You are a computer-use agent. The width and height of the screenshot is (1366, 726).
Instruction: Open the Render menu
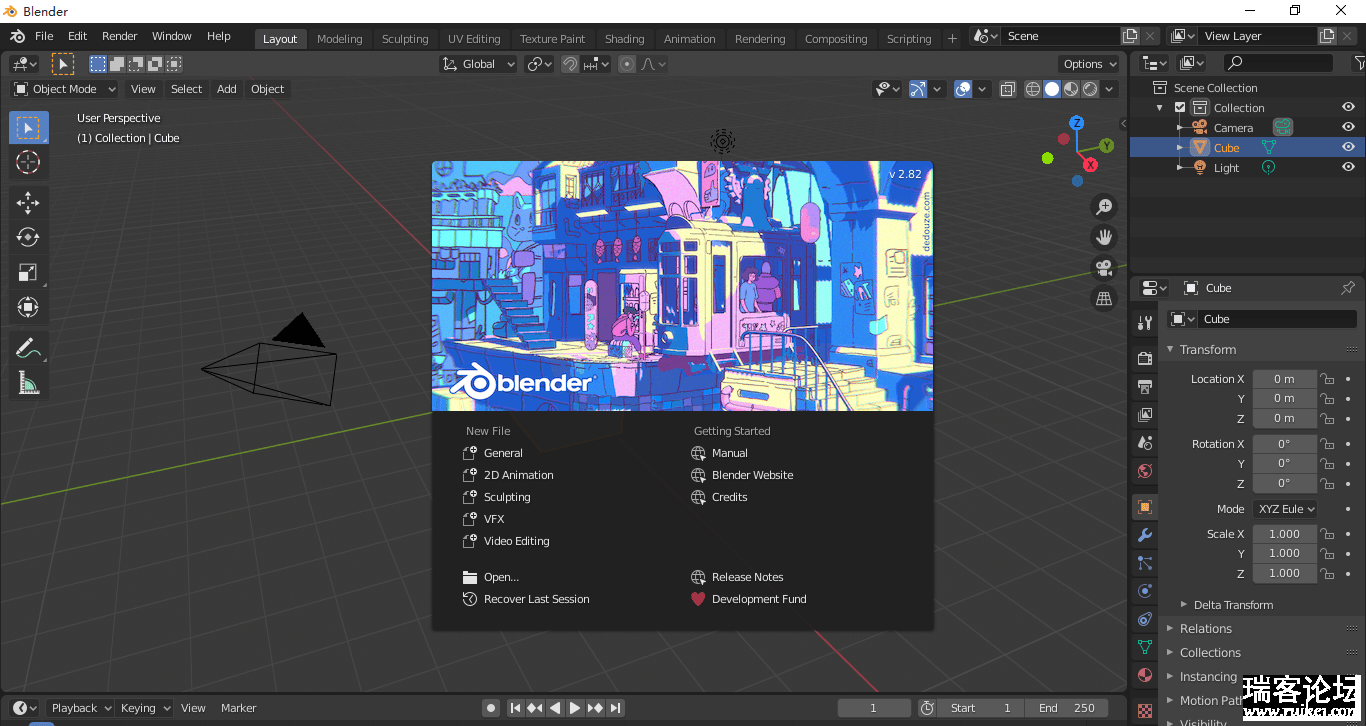point(119,36)
